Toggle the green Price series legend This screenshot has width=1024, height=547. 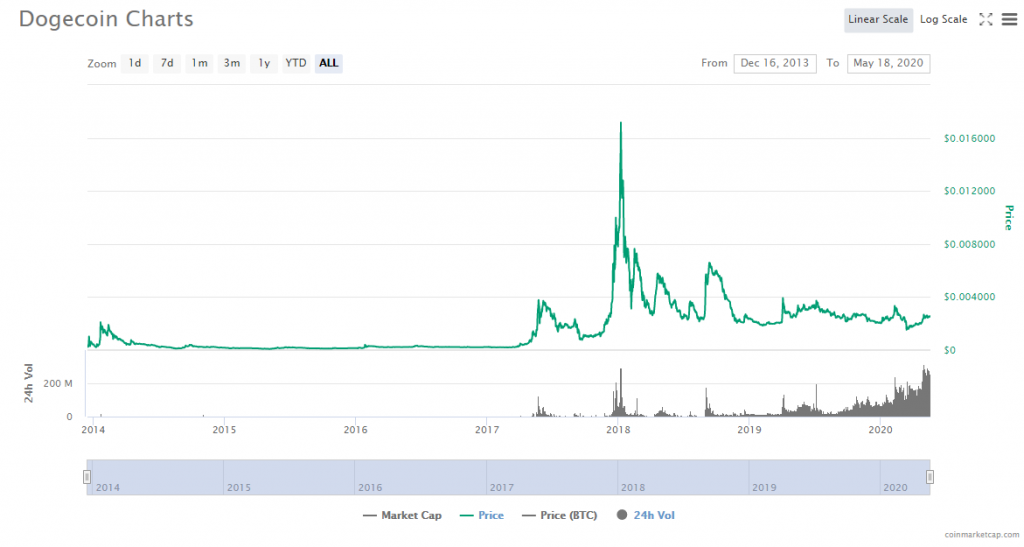tap(482, 515)
